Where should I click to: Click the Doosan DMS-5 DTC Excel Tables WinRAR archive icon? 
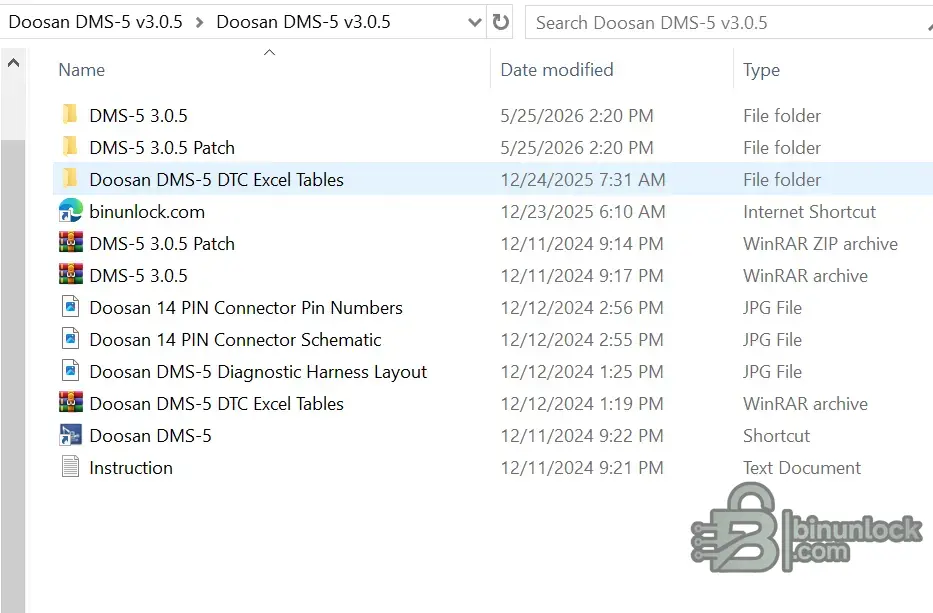tap(70, 403)
